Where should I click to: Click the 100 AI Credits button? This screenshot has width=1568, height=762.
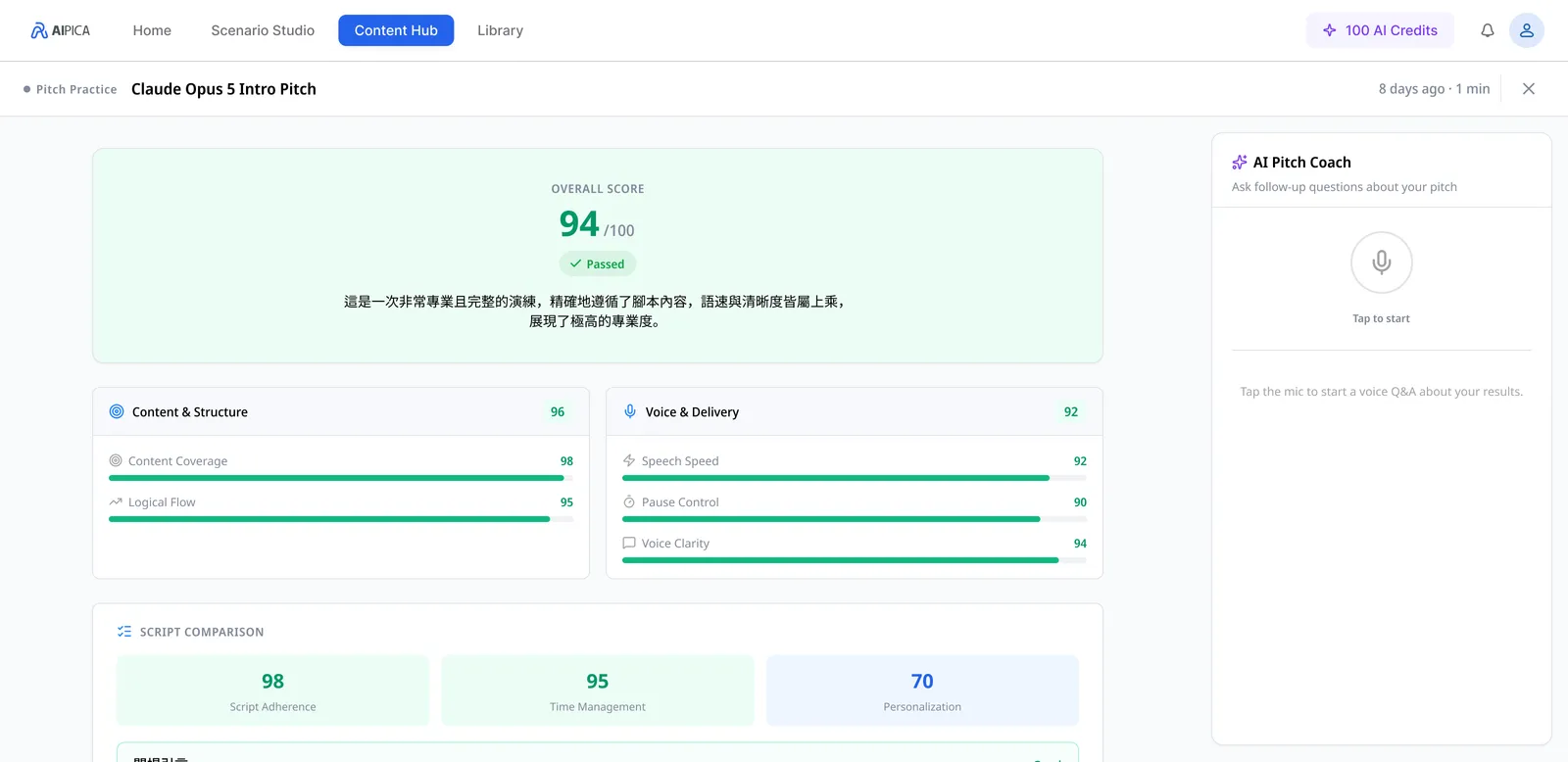[x=1380, y=30]
